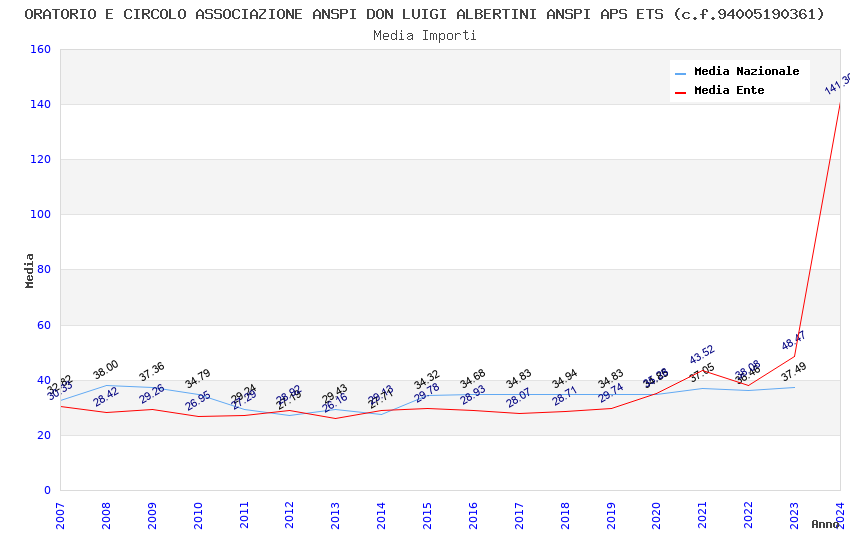Click the data label 48.47 for 2023

point(794,340)
